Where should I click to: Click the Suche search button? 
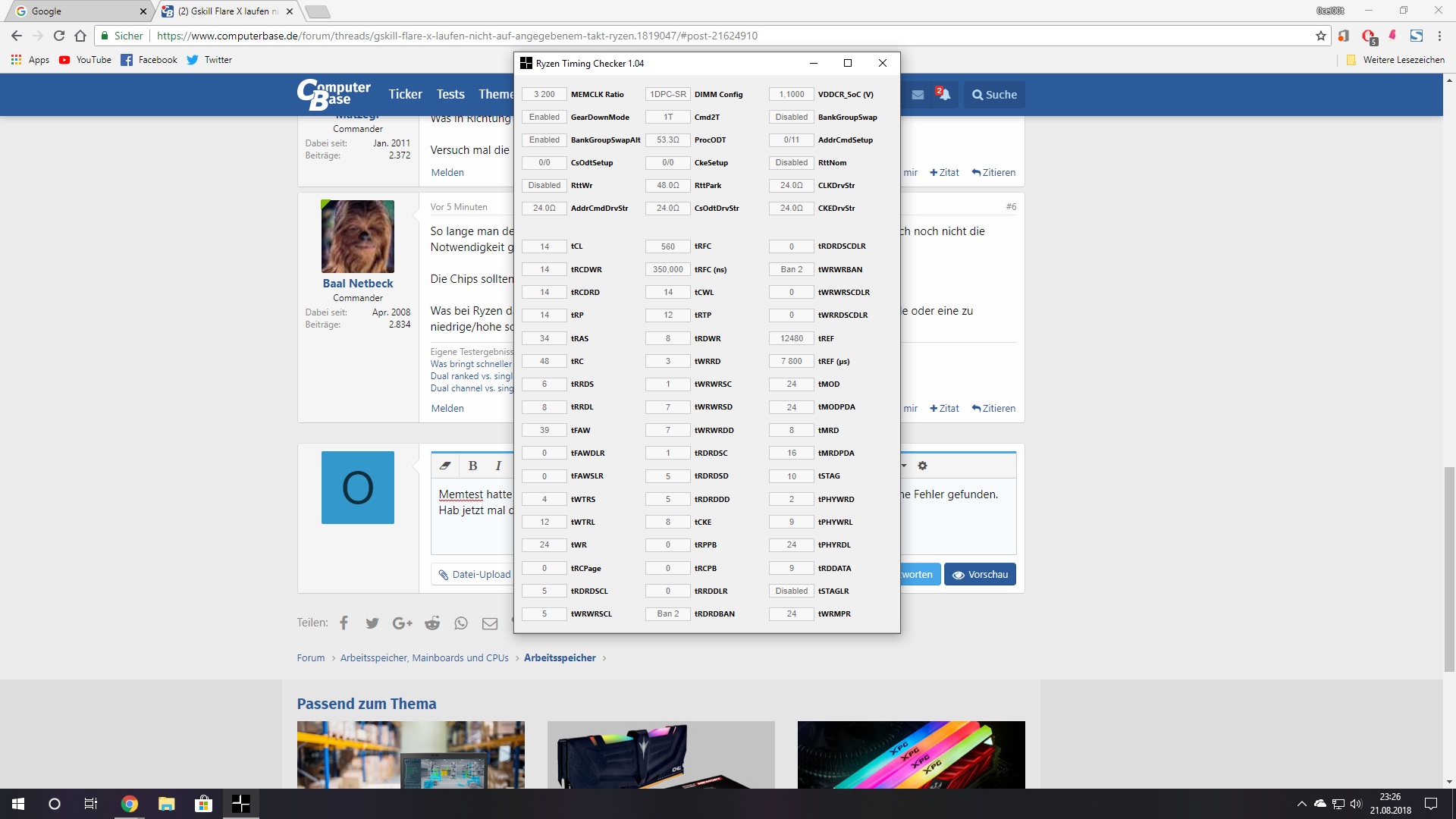994,95
